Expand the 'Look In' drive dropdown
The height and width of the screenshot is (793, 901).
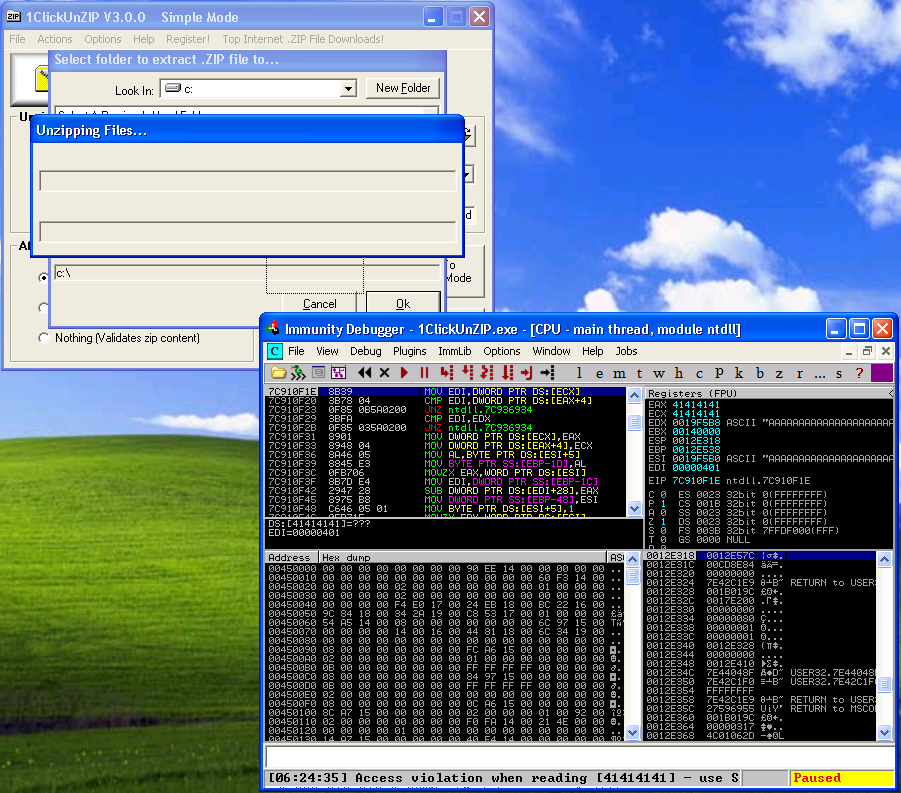tap(348, 89)
